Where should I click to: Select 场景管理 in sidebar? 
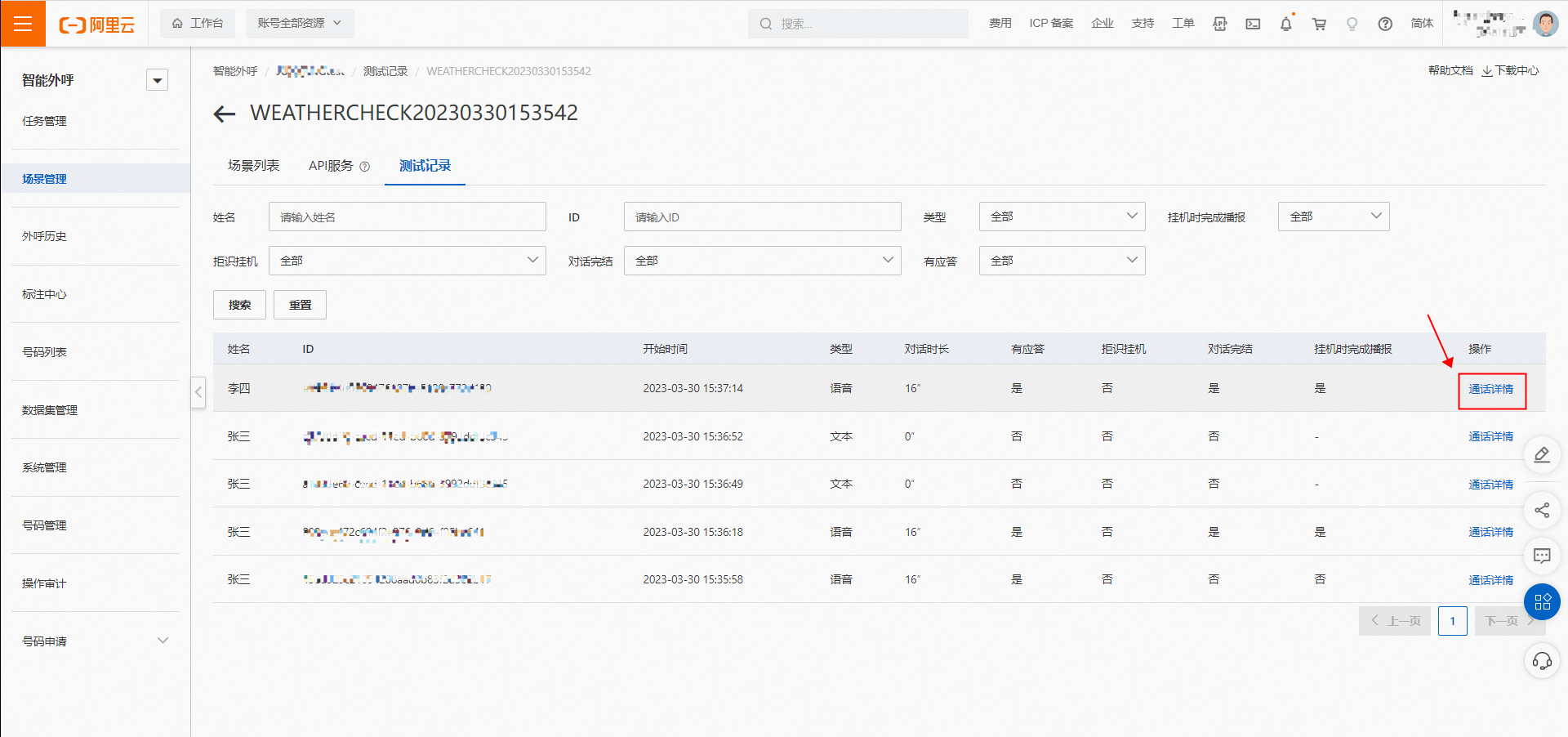click(x=96, y=178)
